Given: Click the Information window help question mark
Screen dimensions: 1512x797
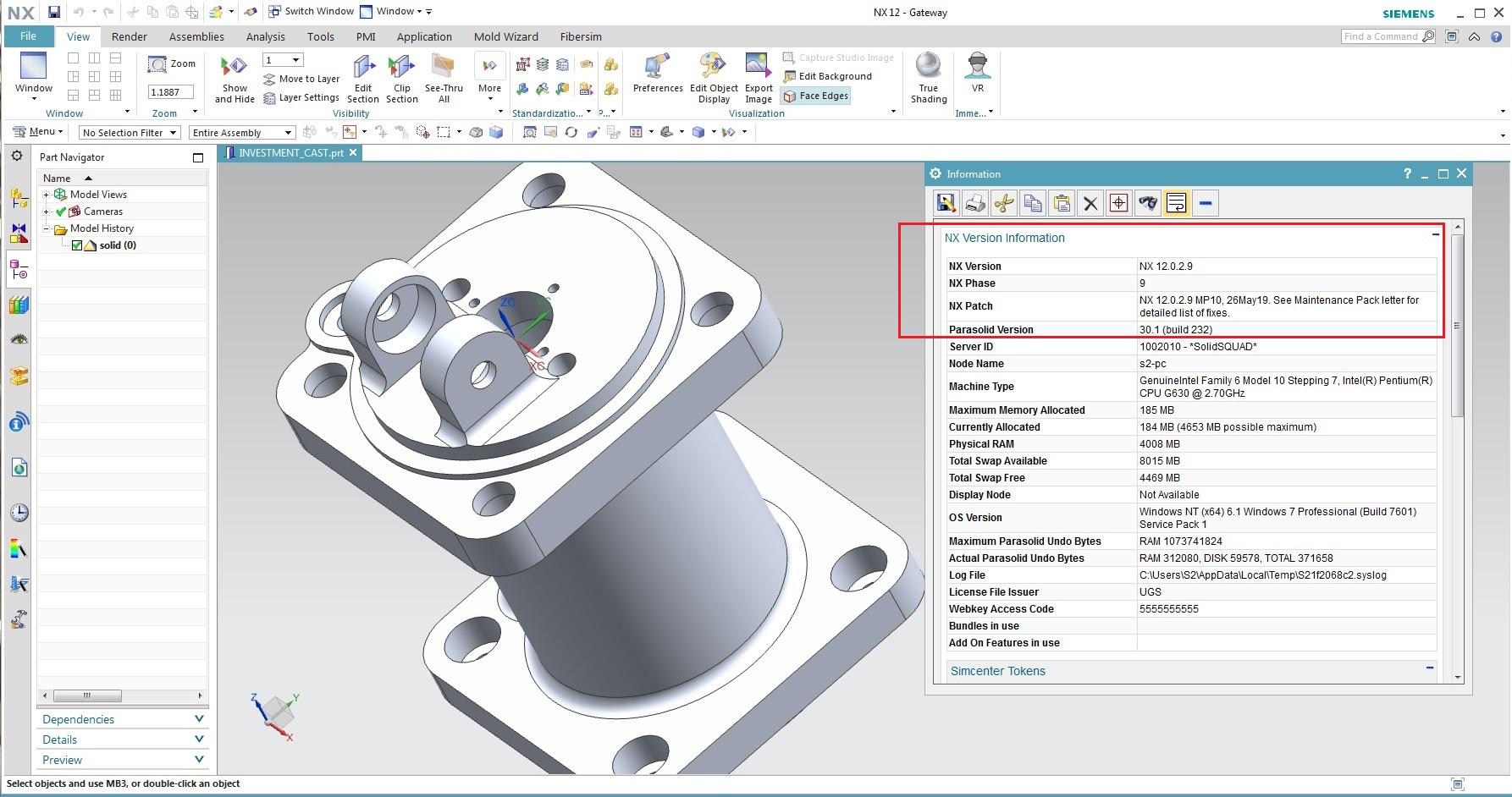Looking at the screenshot, I should click(x=1407, y=173).
